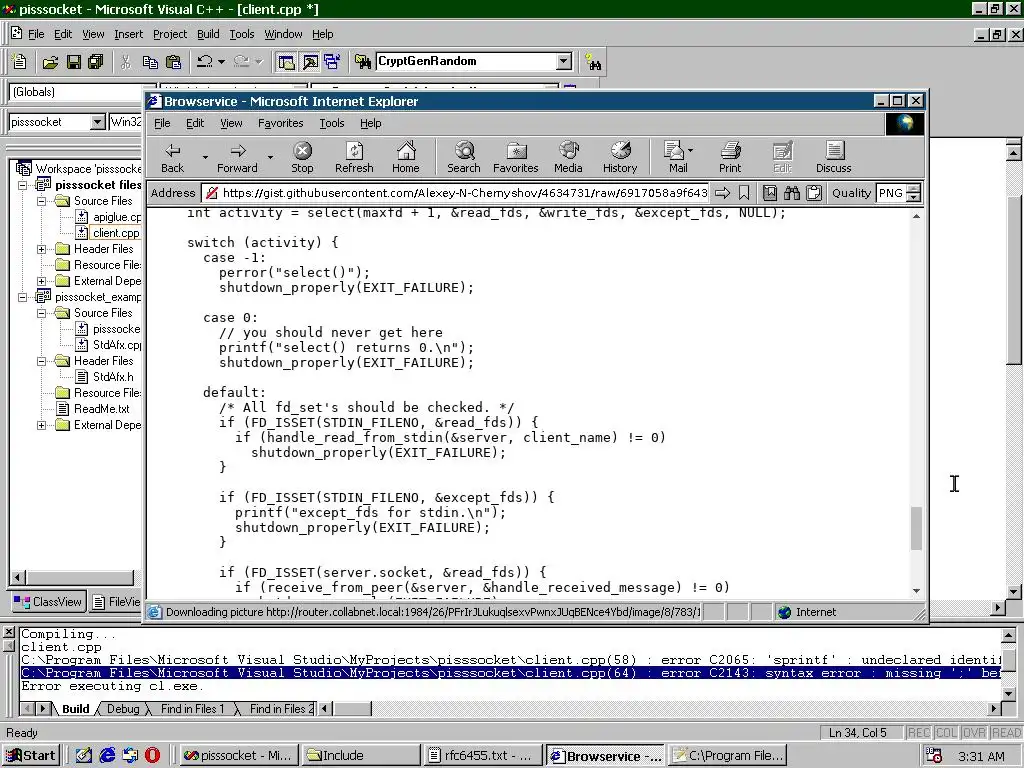1024x768 pixels.
Task: Click the Mail toolbar icon
Action: [677, 157]
